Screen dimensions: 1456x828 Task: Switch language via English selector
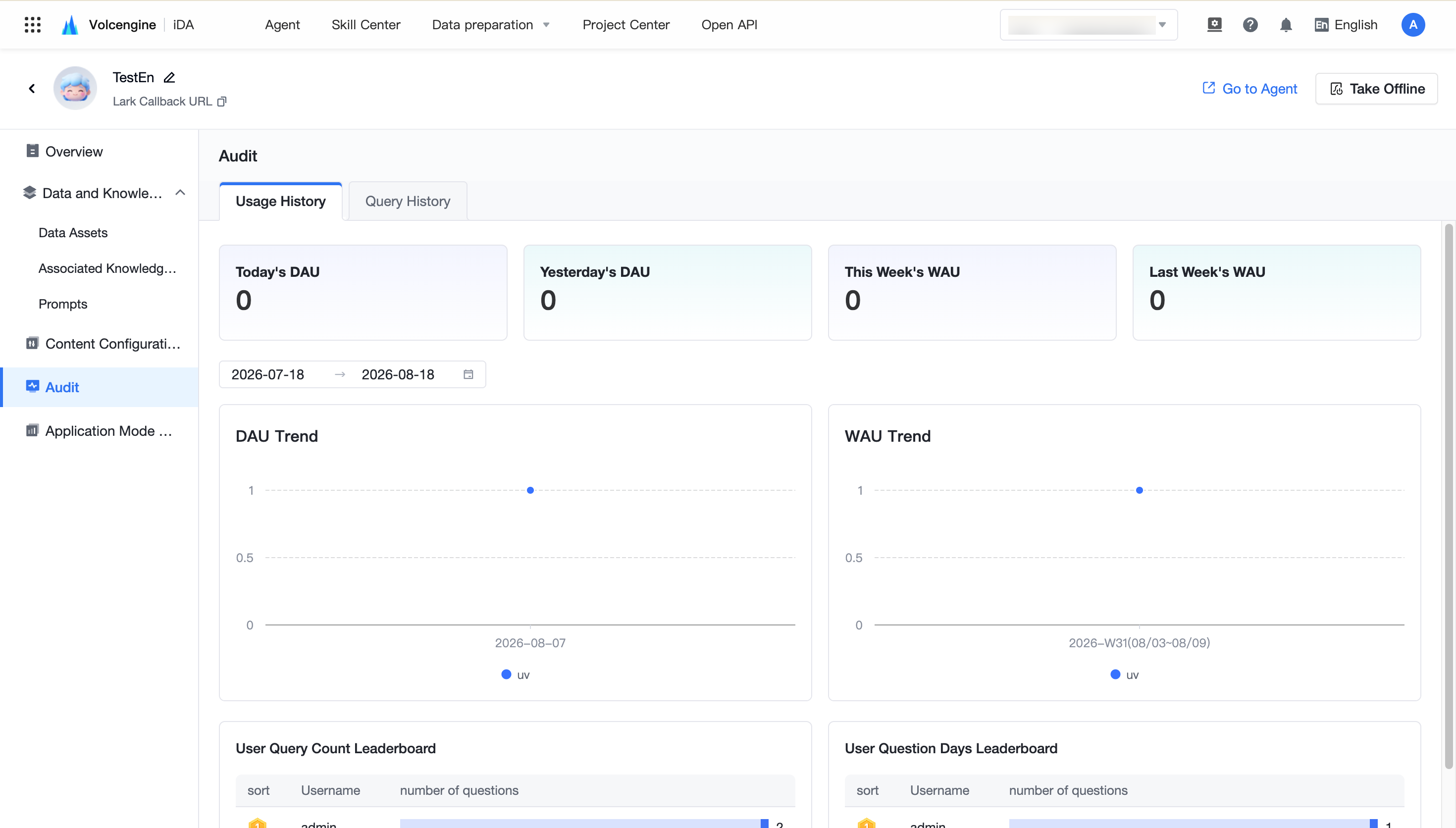coord(1345,24)
